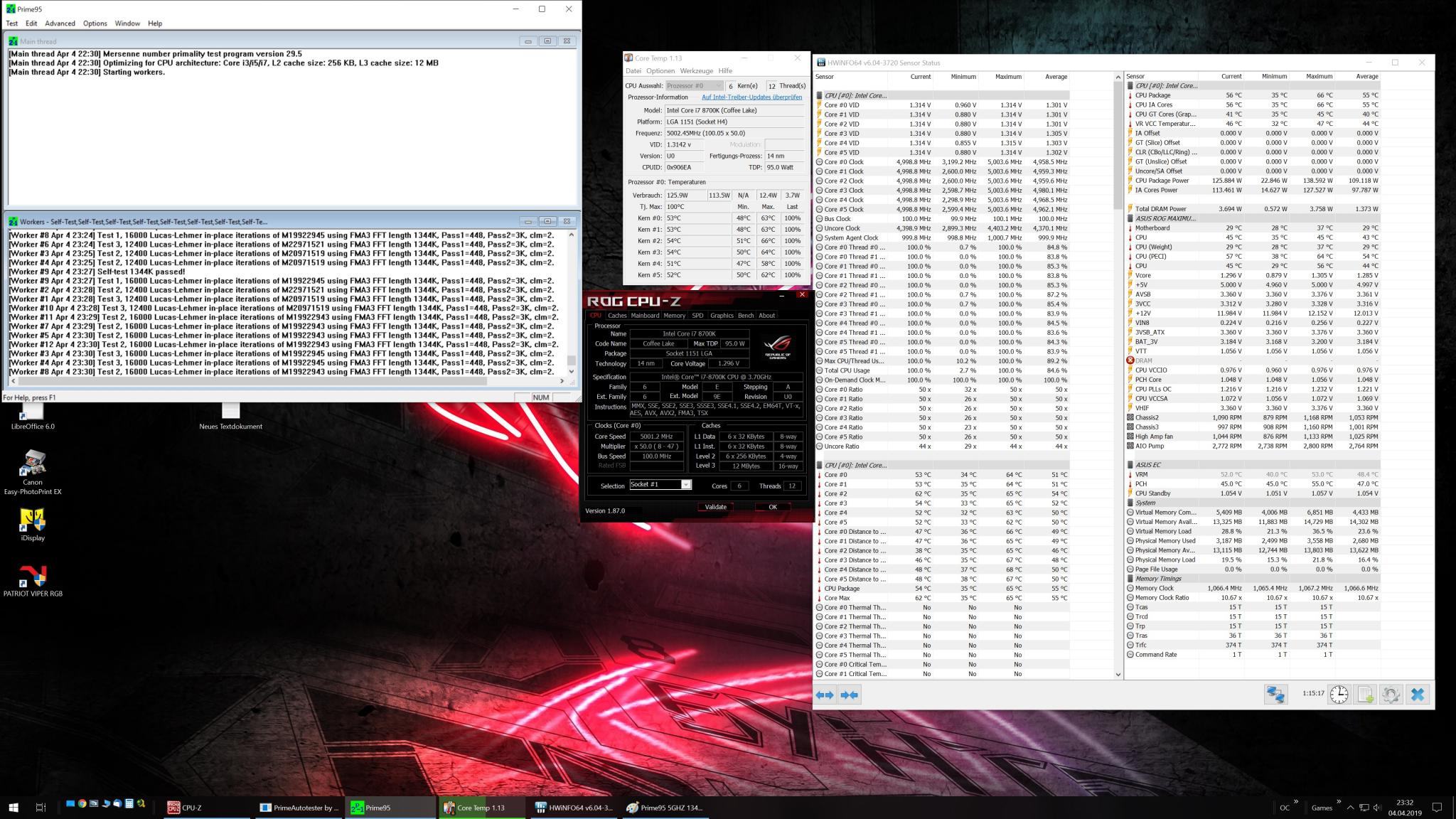Open HWiNFO sensor settings gear icon
The width and height of the screenshot is (1456, 819).
pos(1391,695)
